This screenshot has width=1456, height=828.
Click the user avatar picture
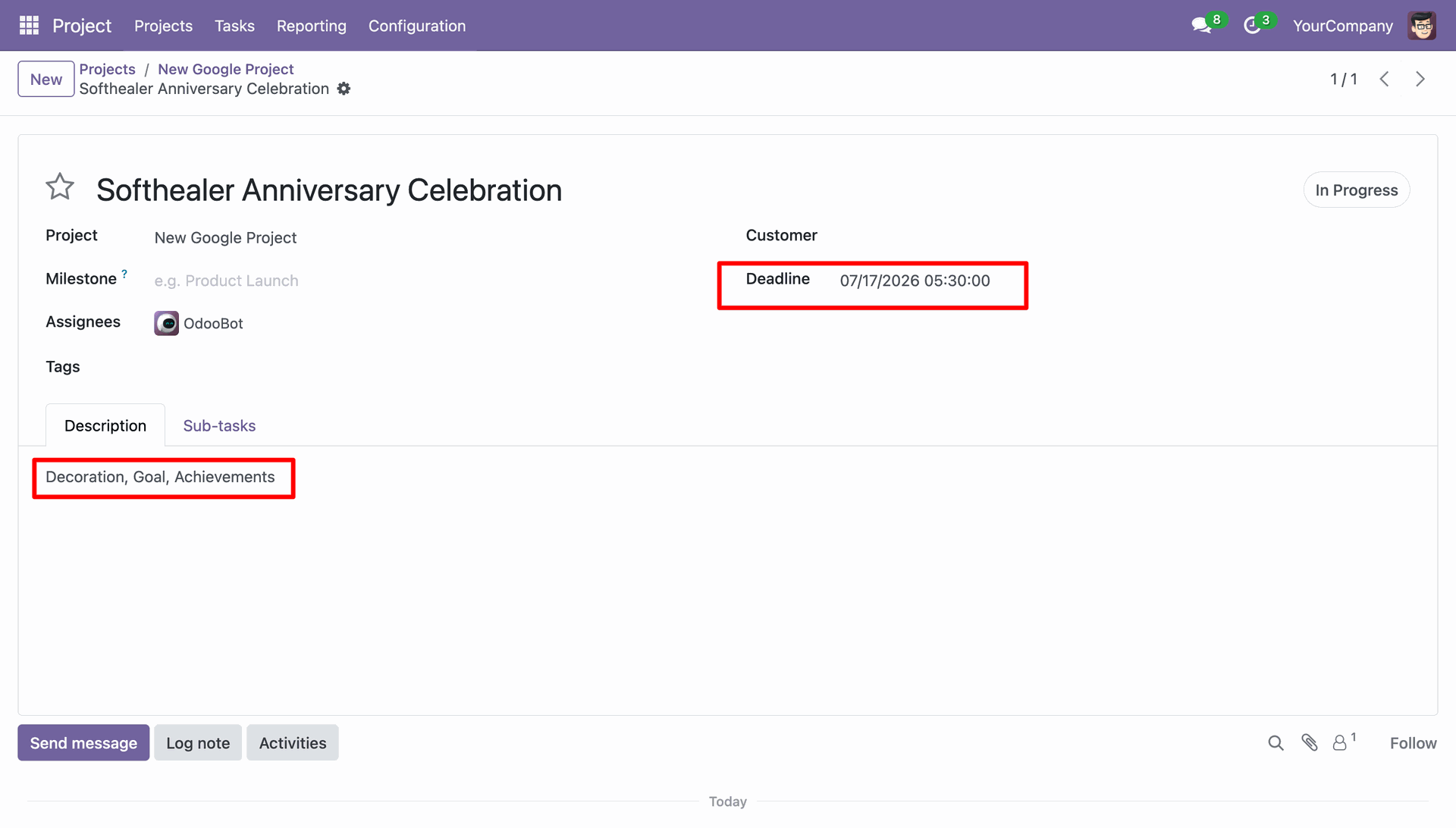click(1422, 26)
